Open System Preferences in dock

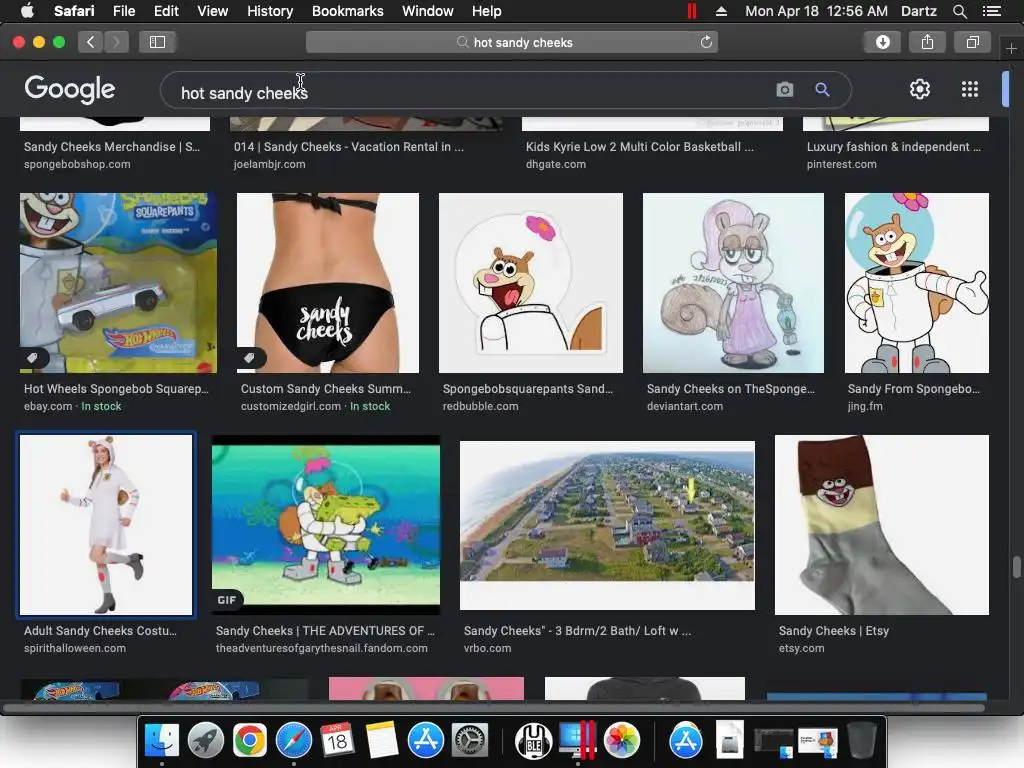pos(470,741)
